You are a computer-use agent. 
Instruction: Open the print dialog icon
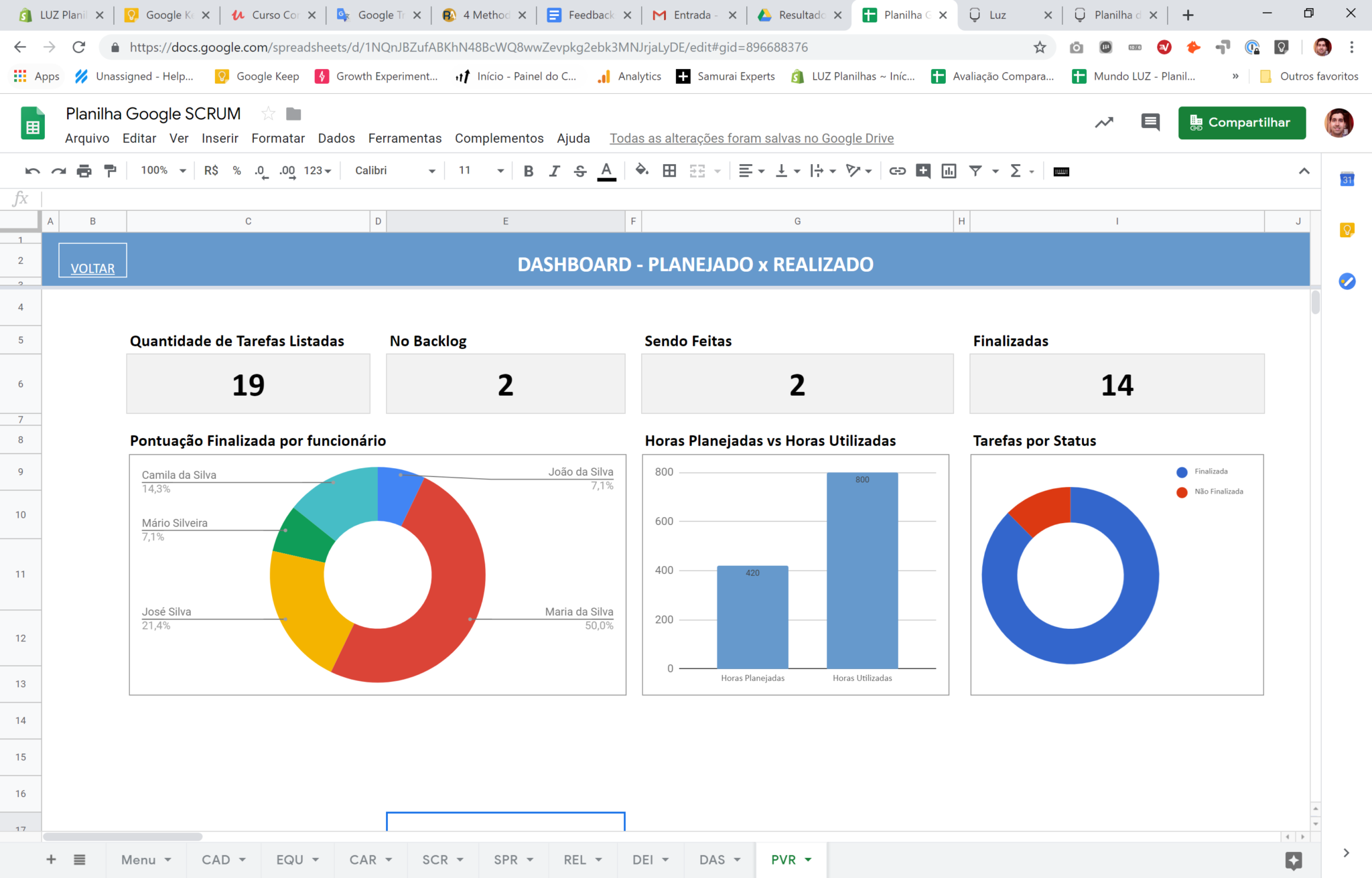tap(84, 171)
